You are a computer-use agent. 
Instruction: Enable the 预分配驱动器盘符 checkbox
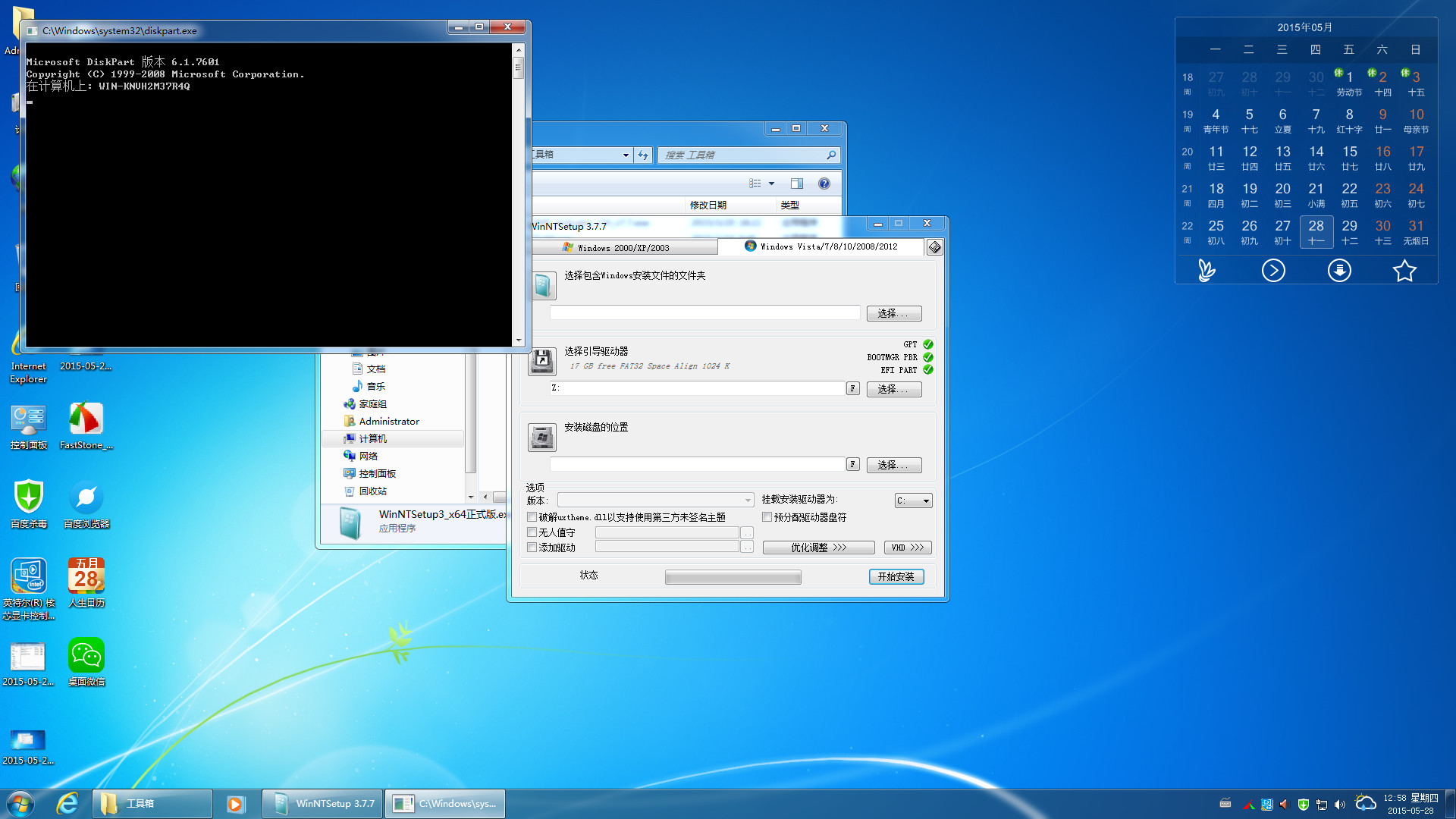tap(767, 517)
